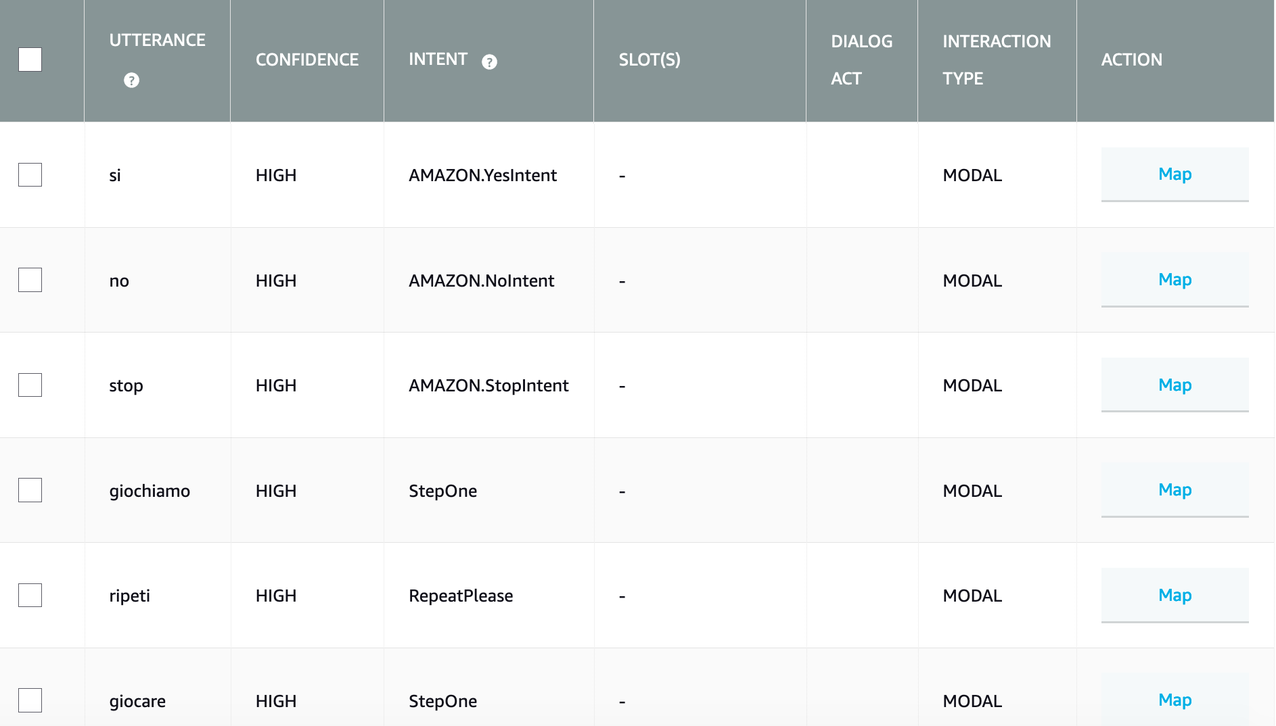This screenshot has width=1276, height=726.
Task: Click Map in the "giochiamo" row
Action: [x=1174, y=490]
